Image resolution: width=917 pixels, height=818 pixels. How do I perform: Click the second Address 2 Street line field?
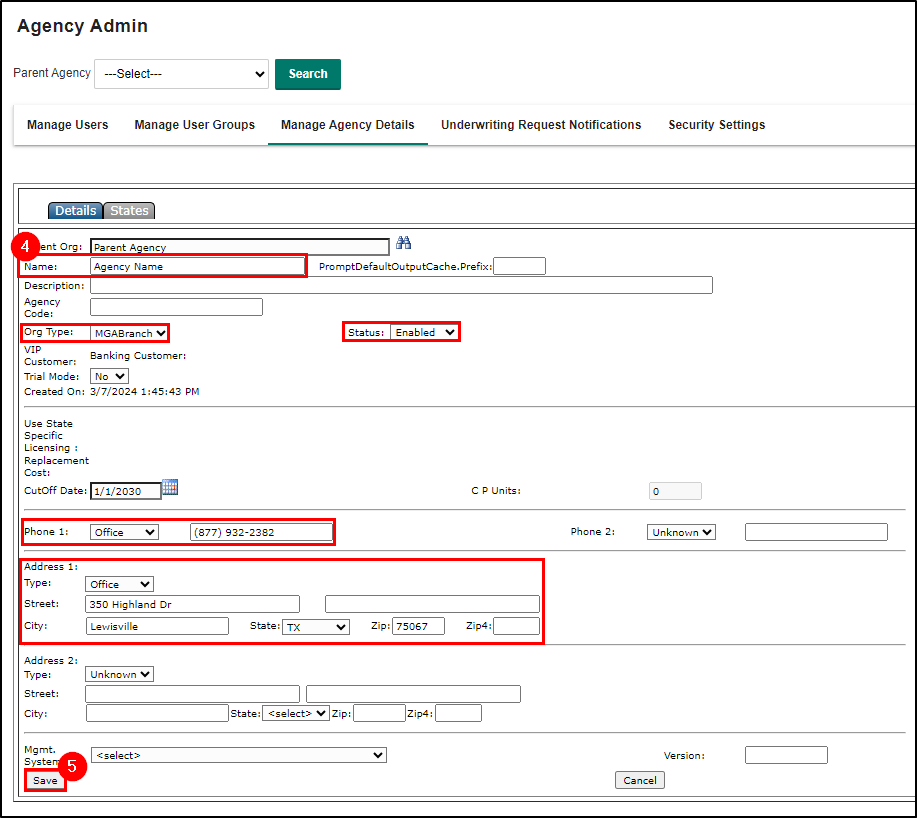[413, 694]
